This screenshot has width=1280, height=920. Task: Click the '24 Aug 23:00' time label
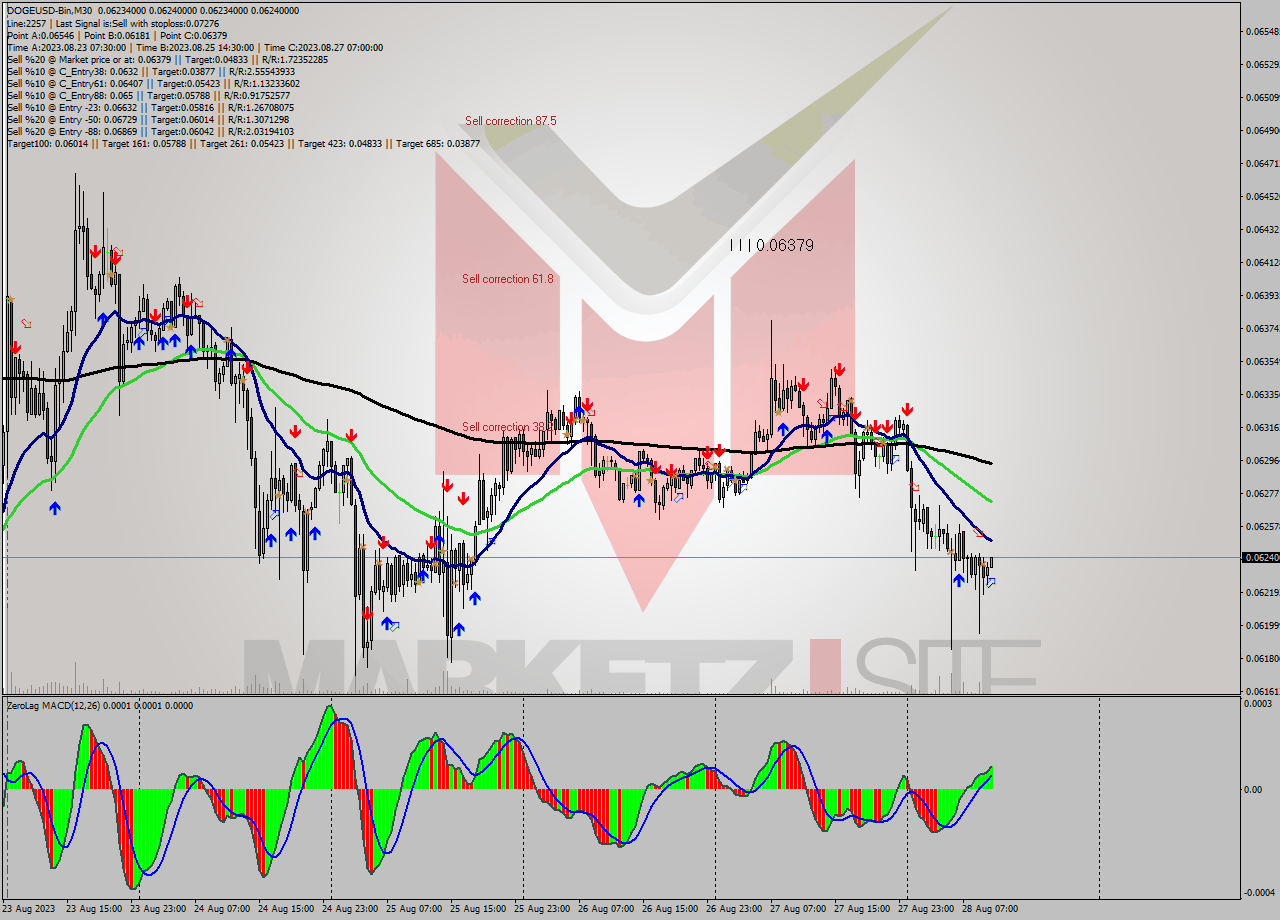coord(350,909)
